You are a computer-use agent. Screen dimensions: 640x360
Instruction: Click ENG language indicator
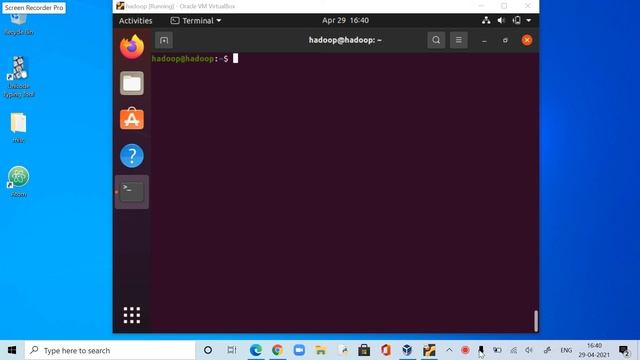[566, 350]
